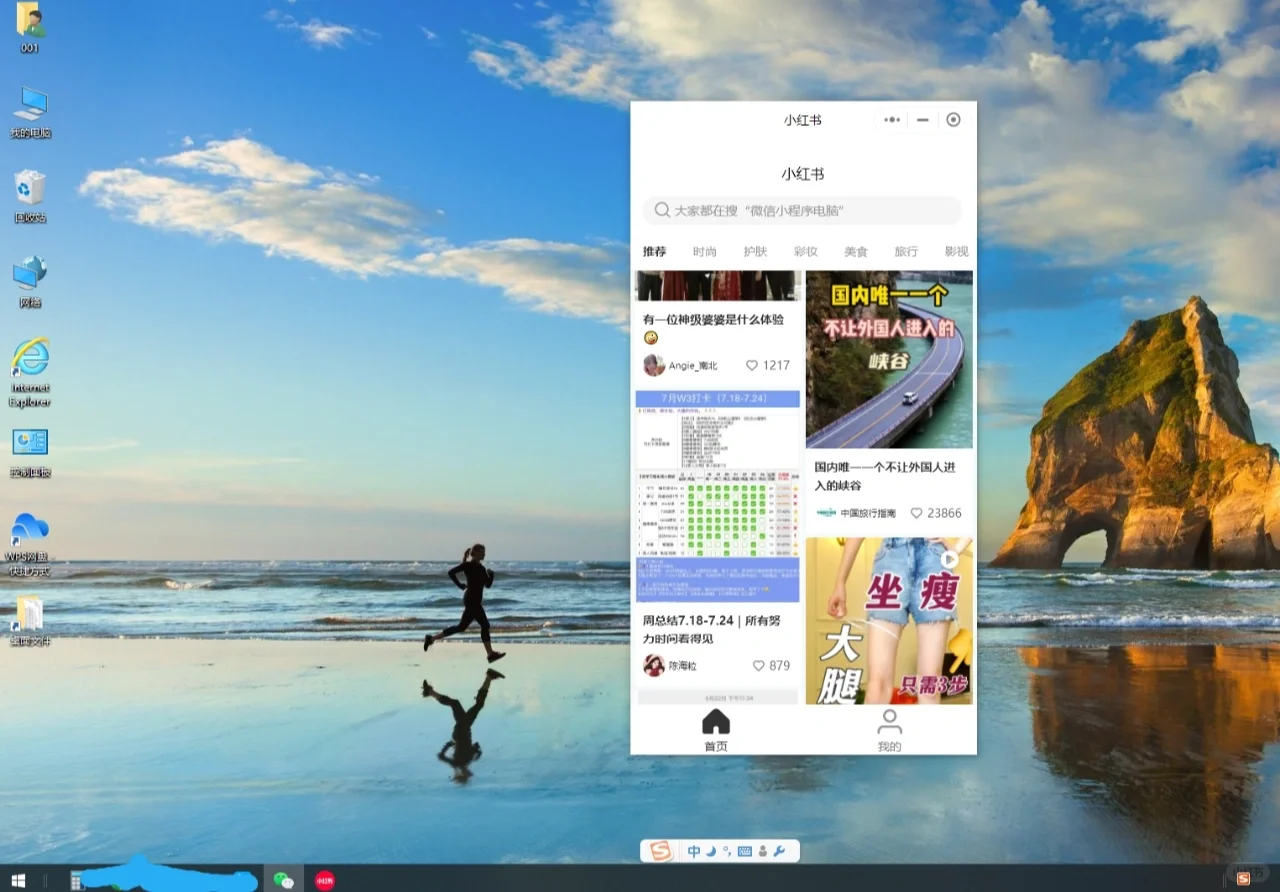Click author name 陈海粒

[x=683, y=666]
